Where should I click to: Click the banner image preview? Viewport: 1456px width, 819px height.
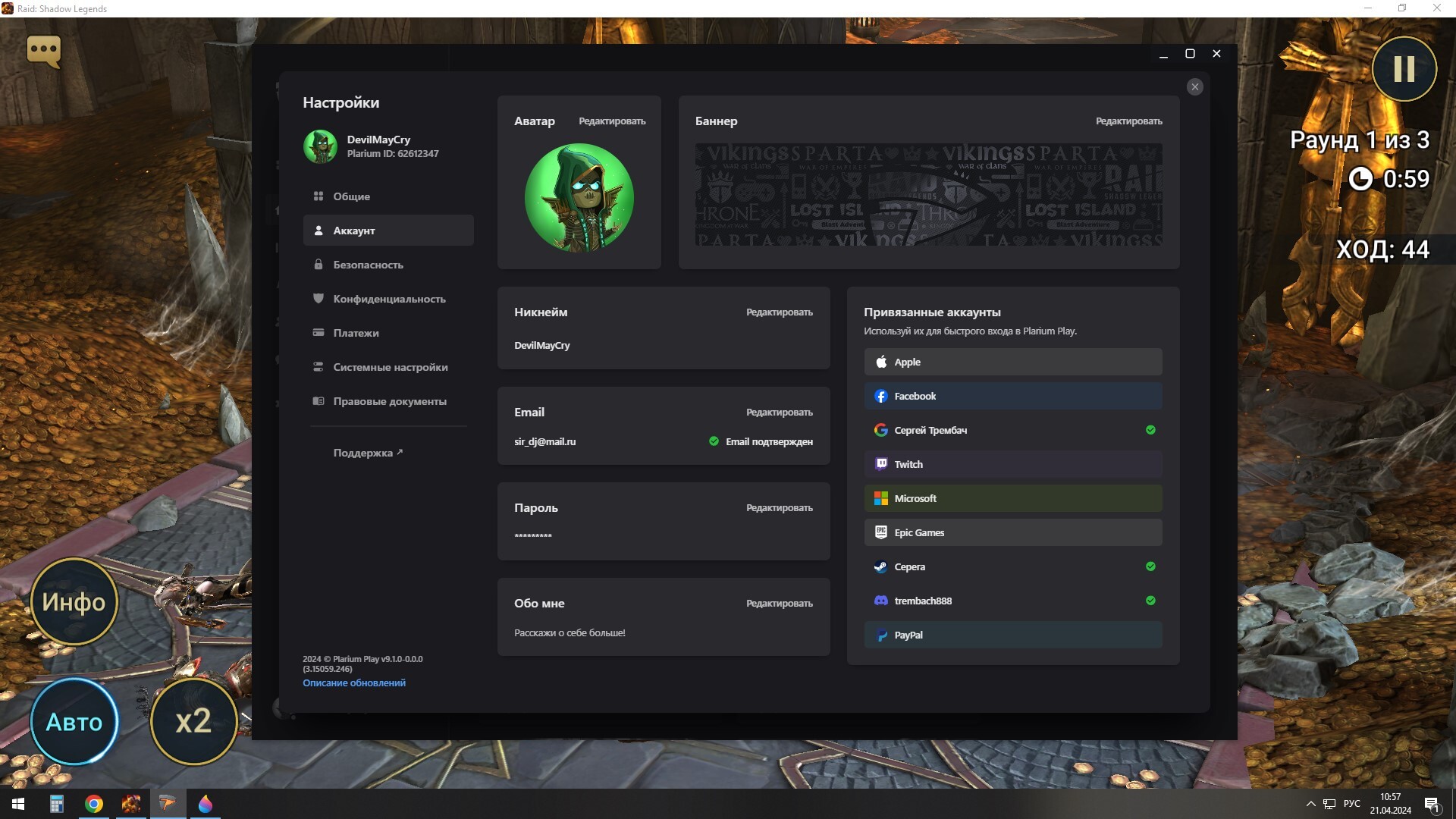coord(929,195)
